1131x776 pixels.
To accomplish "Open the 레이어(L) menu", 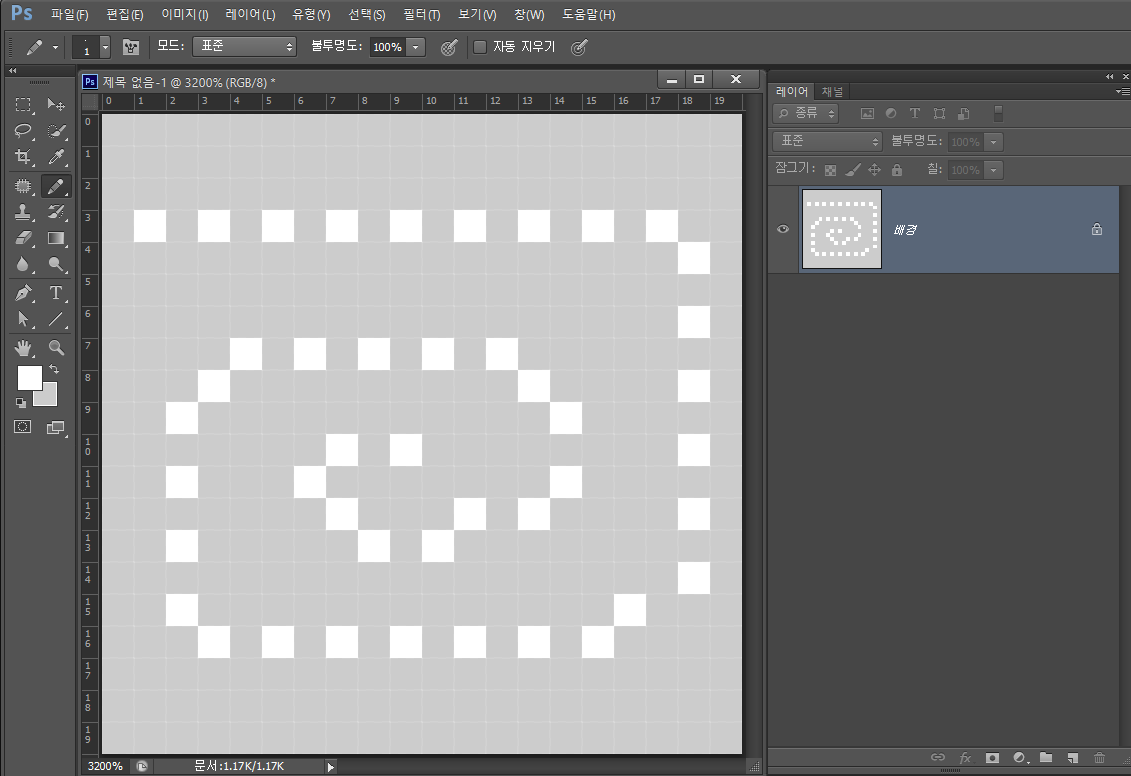I will [250, 14].
